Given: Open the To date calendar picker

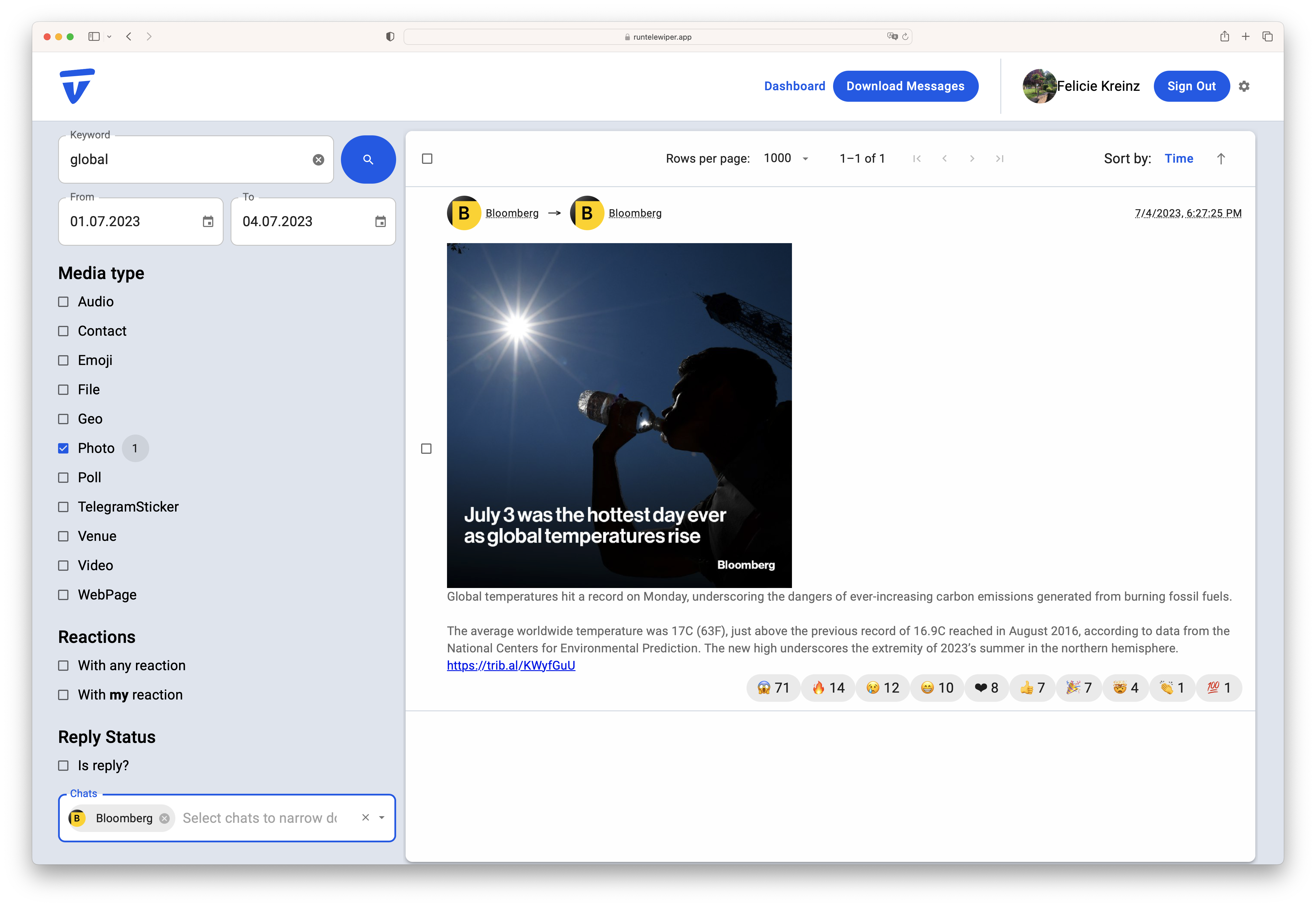Looking at the screenshot, I should pos(380,222).
